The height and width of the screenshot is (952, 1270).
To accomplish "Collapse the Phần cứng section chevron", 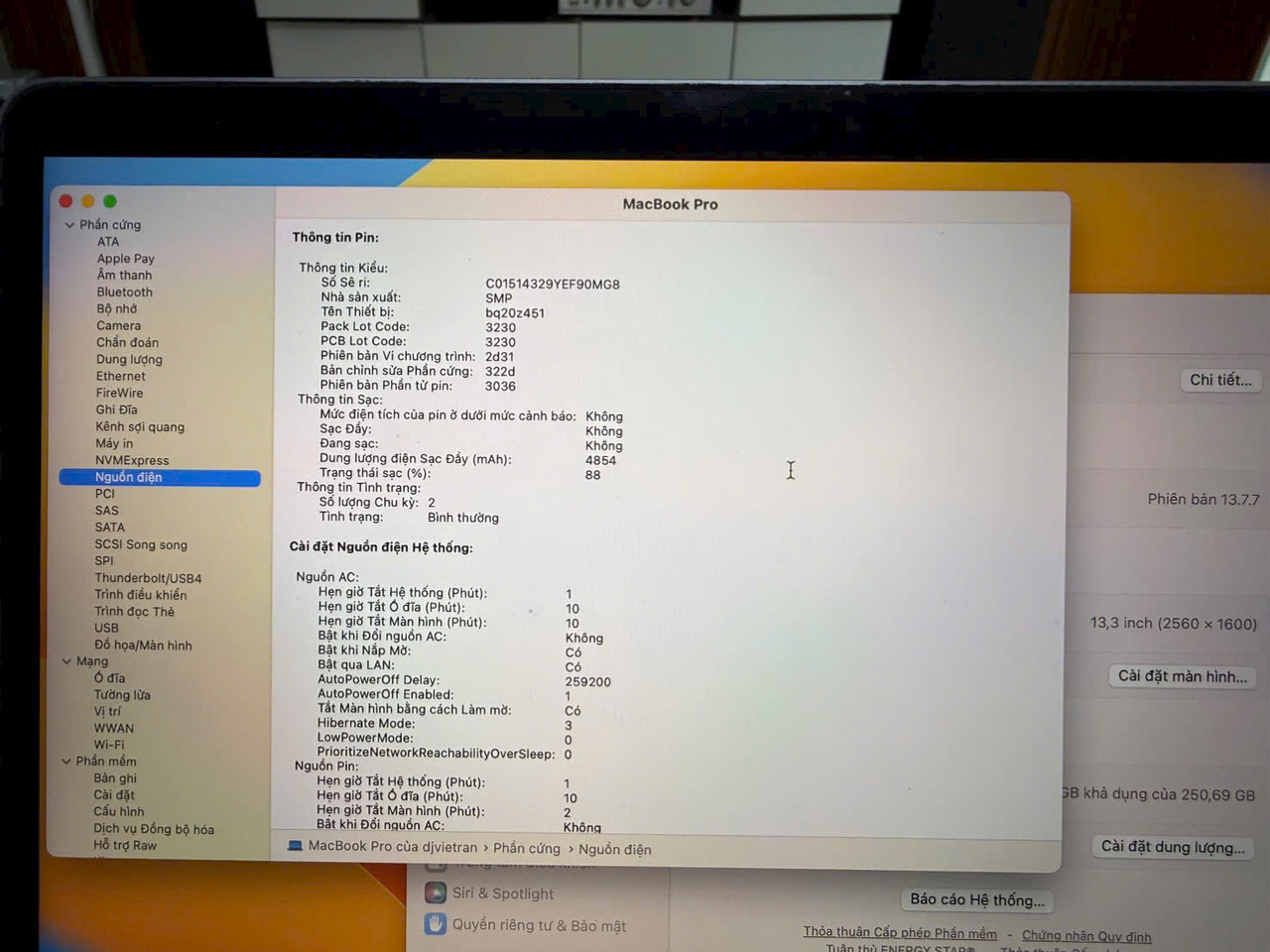I will (69, 225).
